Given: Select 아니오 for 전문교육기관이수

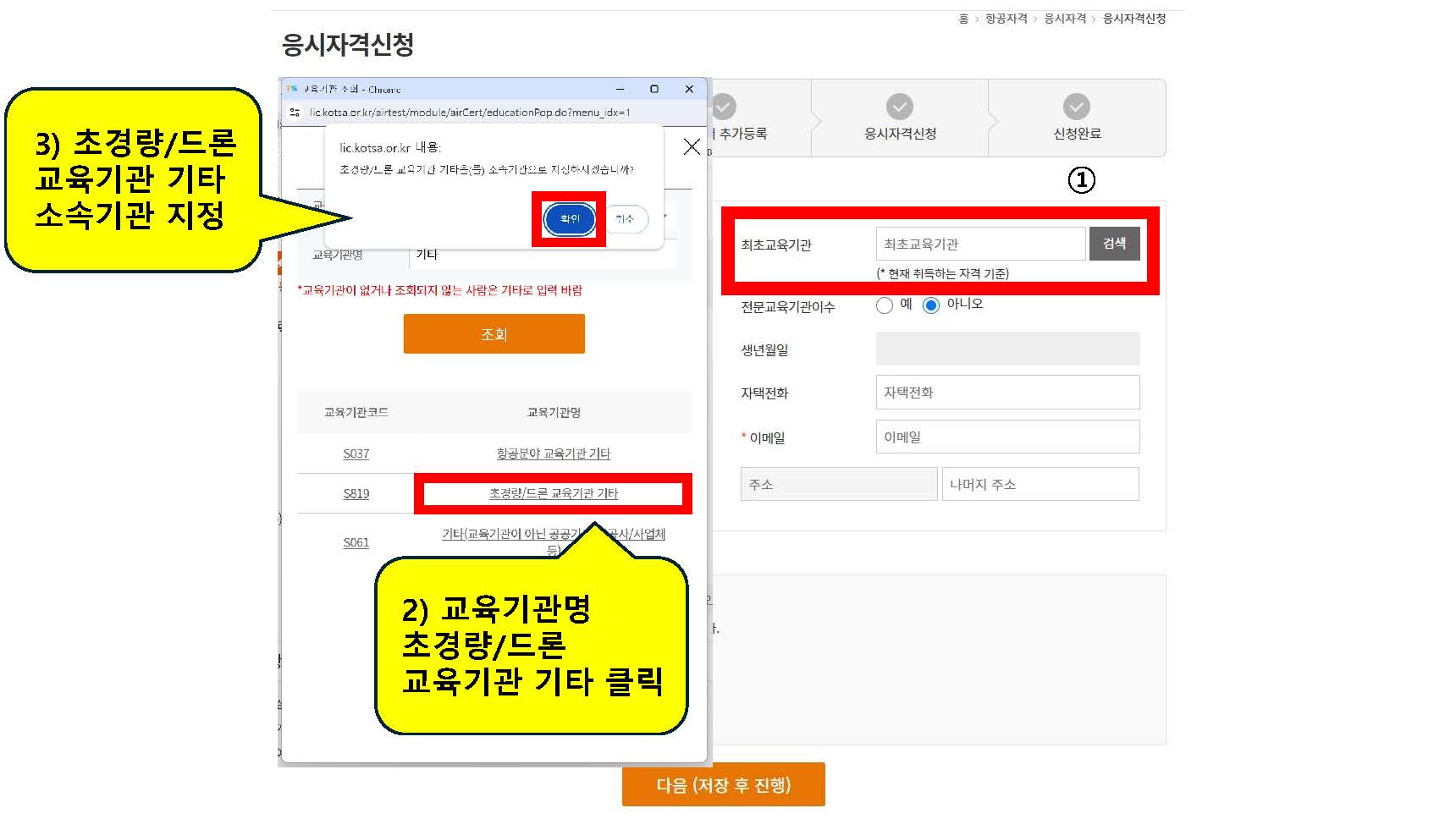Looking at the screenshot, I should tap(931, 305).
